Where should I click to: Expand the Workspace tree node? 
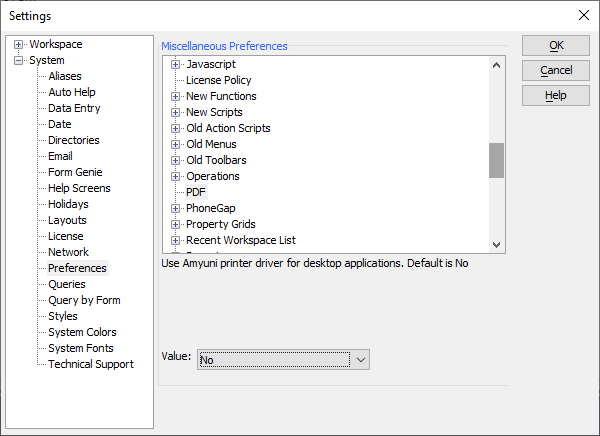[18, 44]
